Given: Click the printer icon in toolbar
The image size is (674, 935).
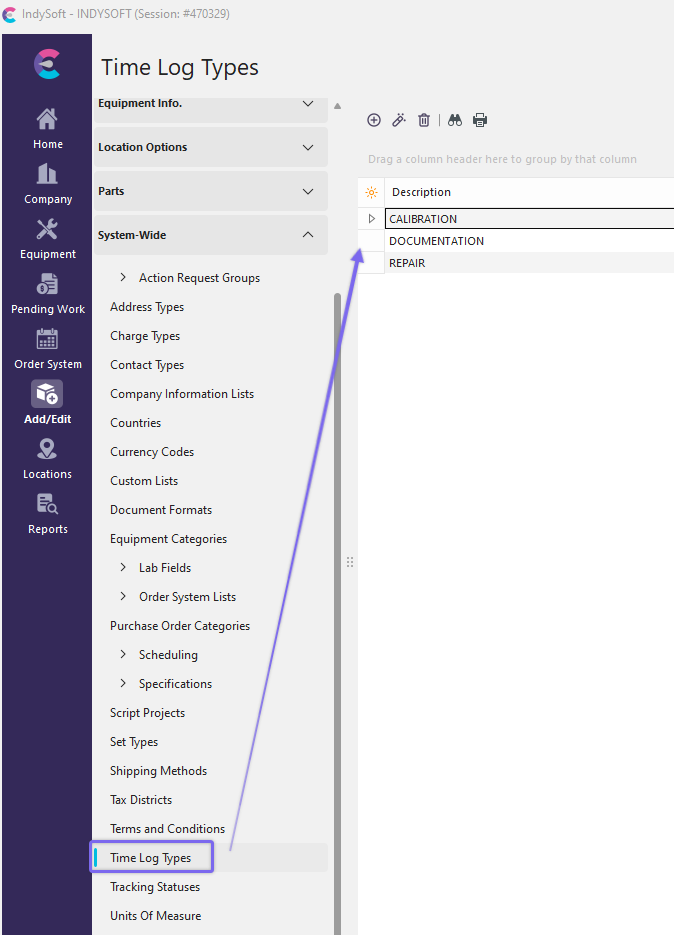Looking at the screenshot, I should 480,120.
